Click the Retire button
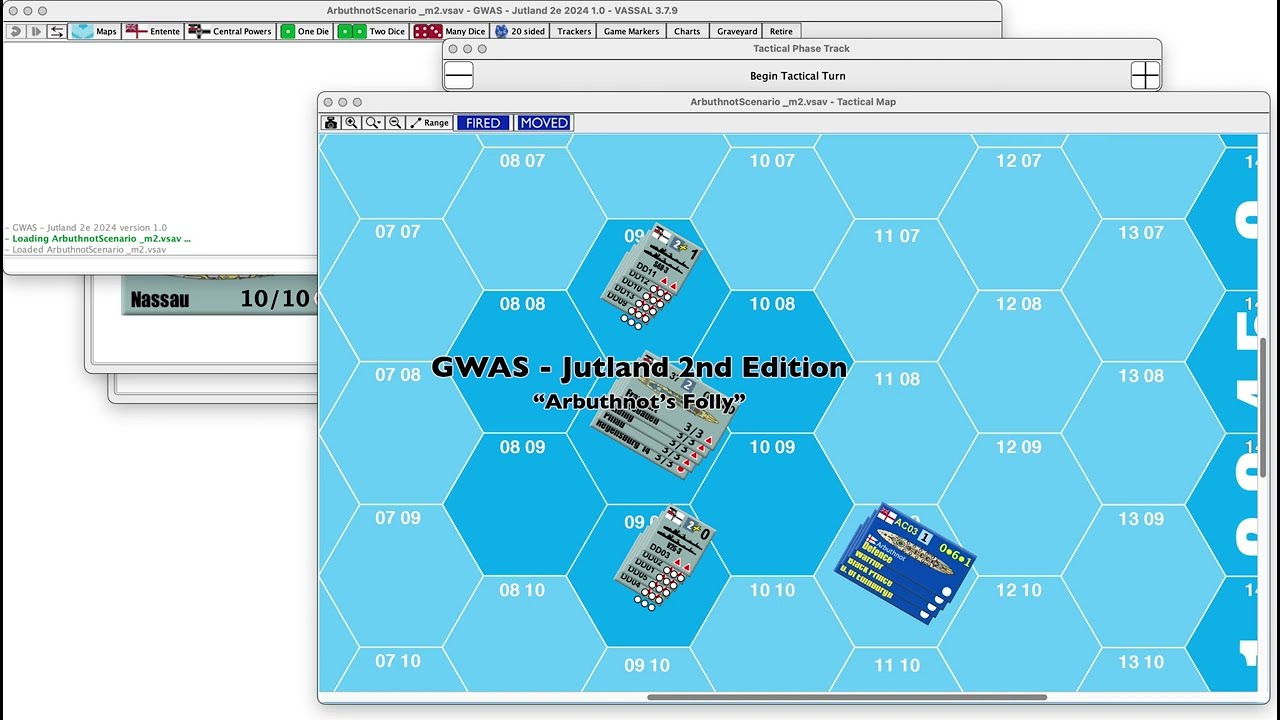The image size is (1280, 720). [x=781, y=31]
